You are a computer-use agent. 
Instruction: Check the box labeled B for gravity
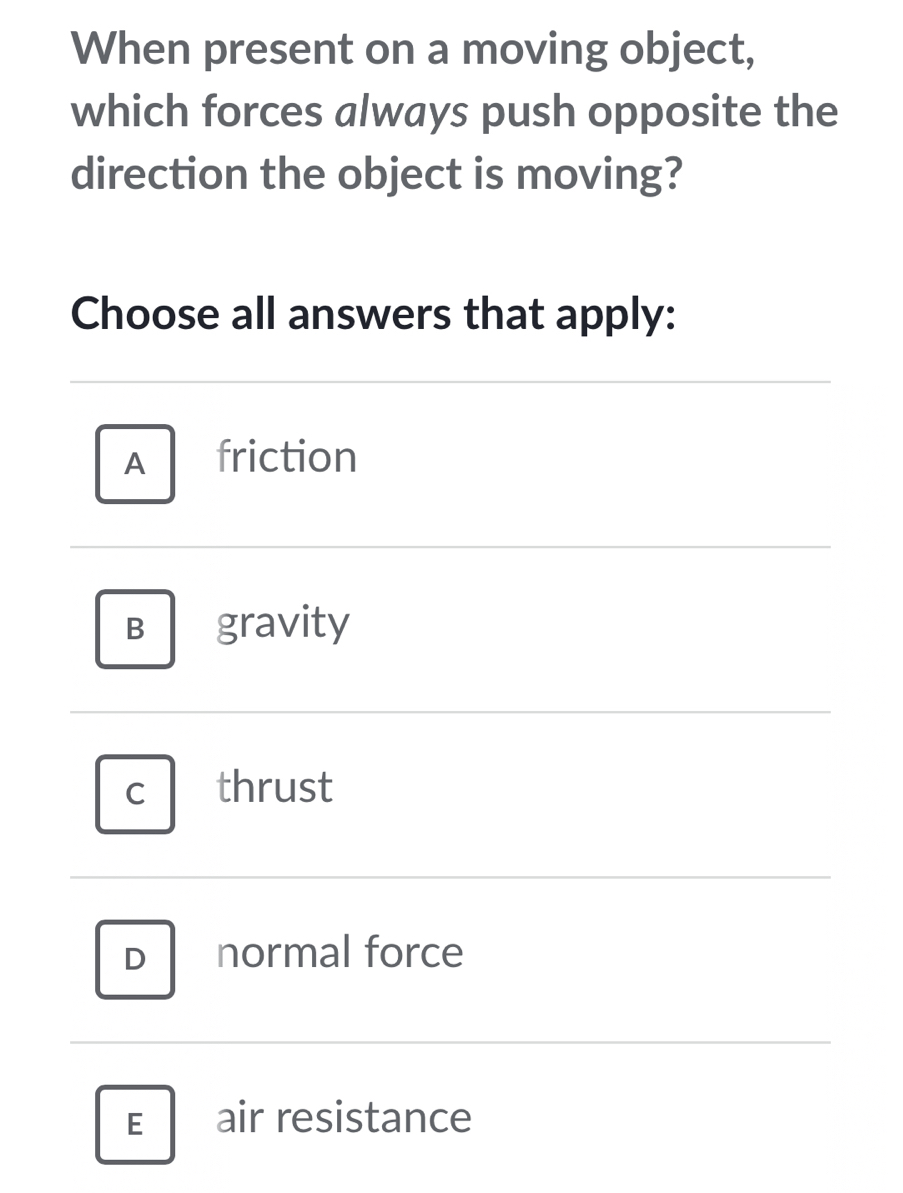[x=134, y=629]
